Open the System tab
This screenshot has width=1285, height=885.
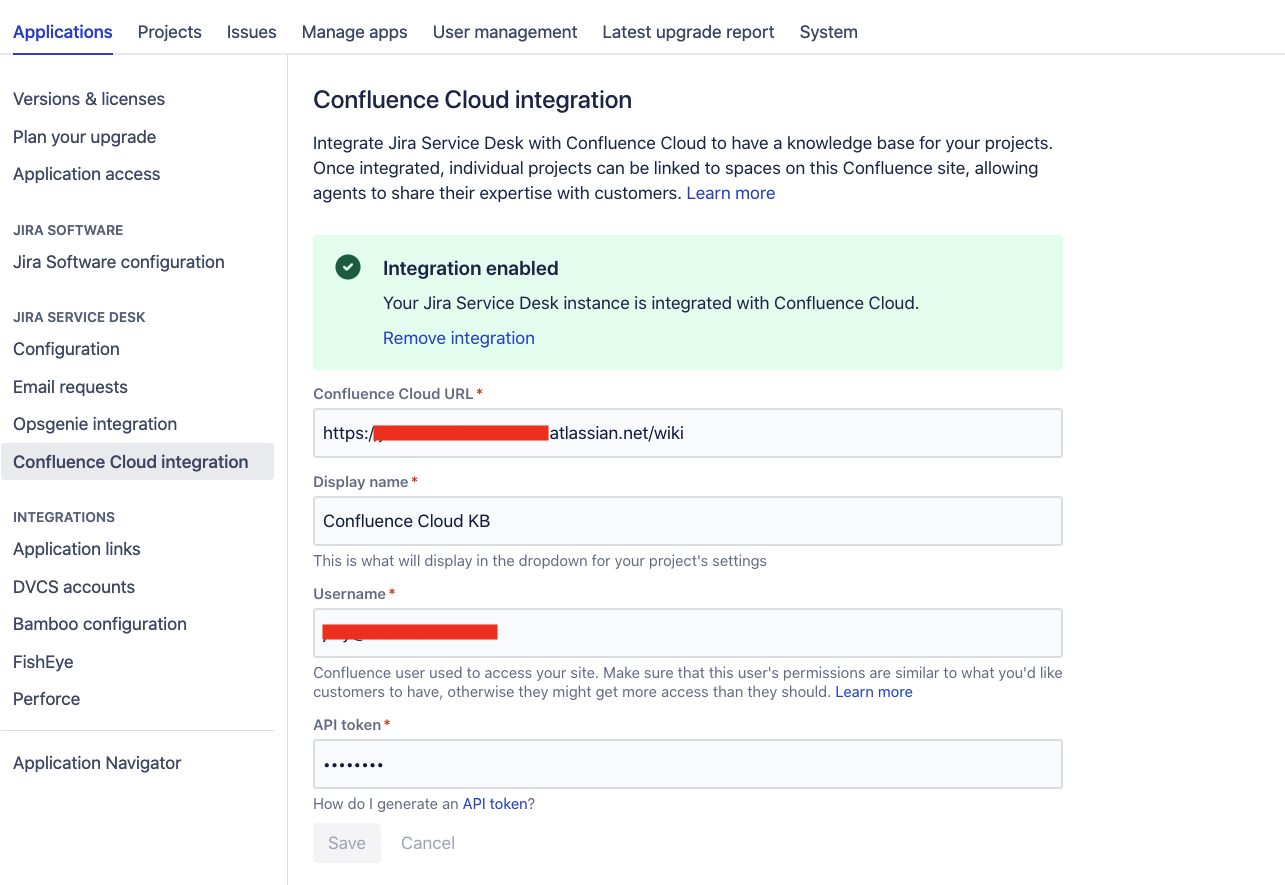pyautogui.click(x=828, y=32)
